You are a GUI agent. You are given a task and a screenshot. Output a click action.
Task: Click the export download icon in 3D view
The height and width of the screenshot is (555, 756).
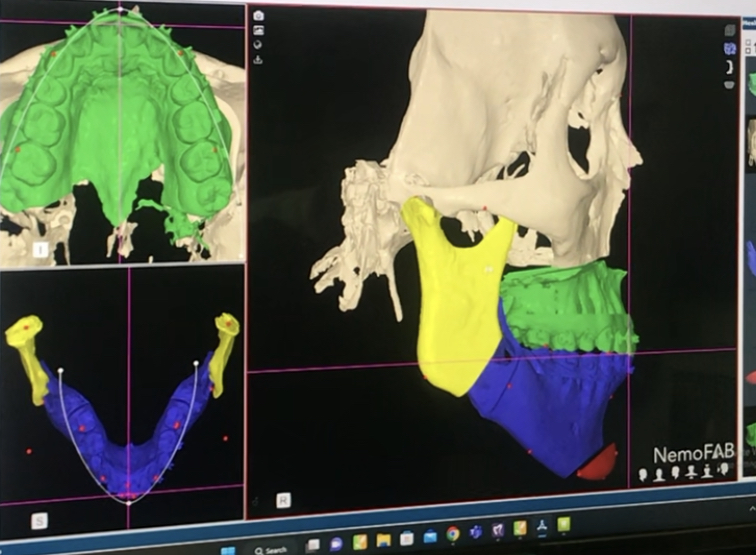click(258, 60)
